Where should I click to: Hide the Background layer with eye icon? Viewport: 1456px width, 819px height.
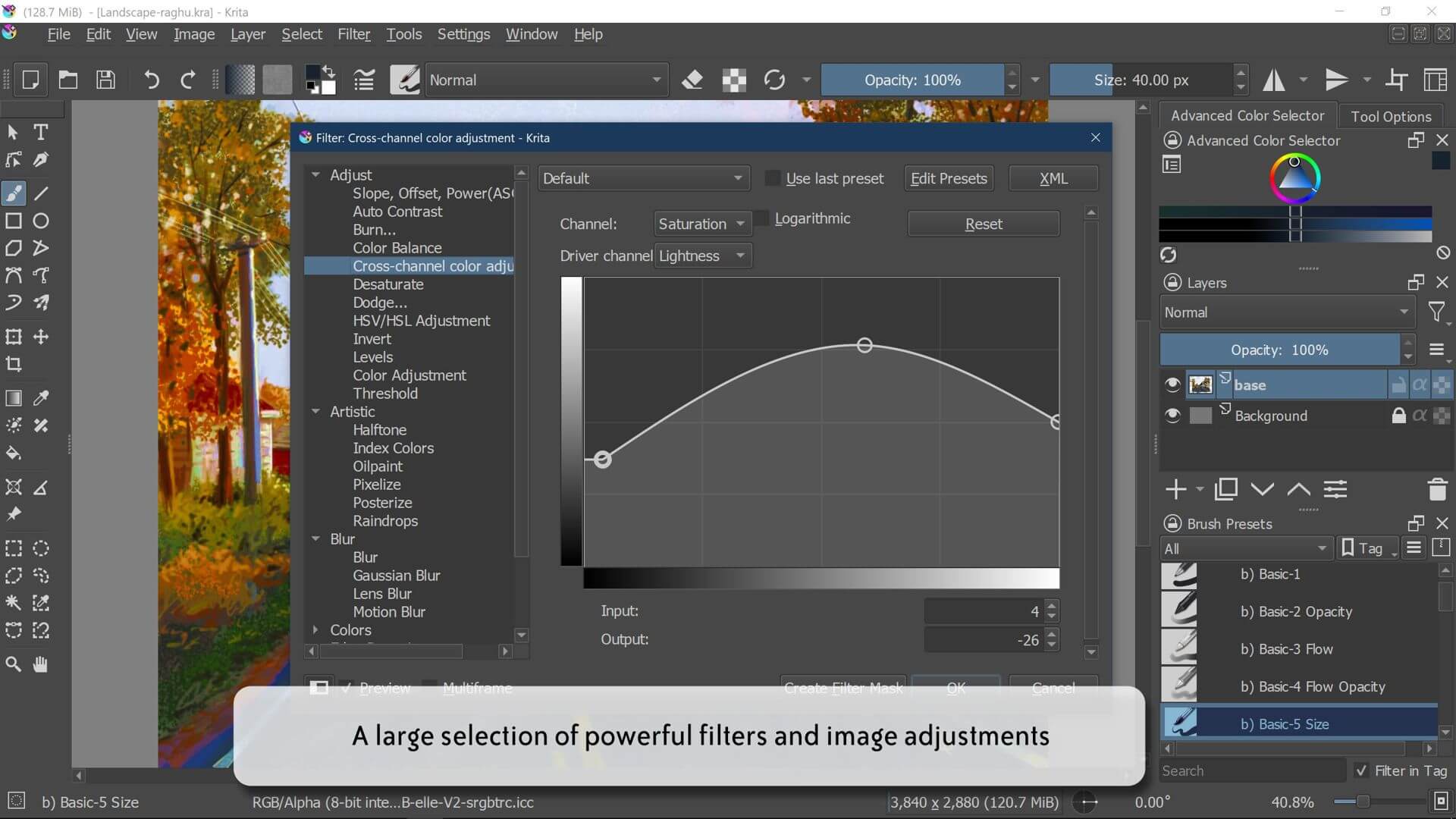[x=1172, y=416]
